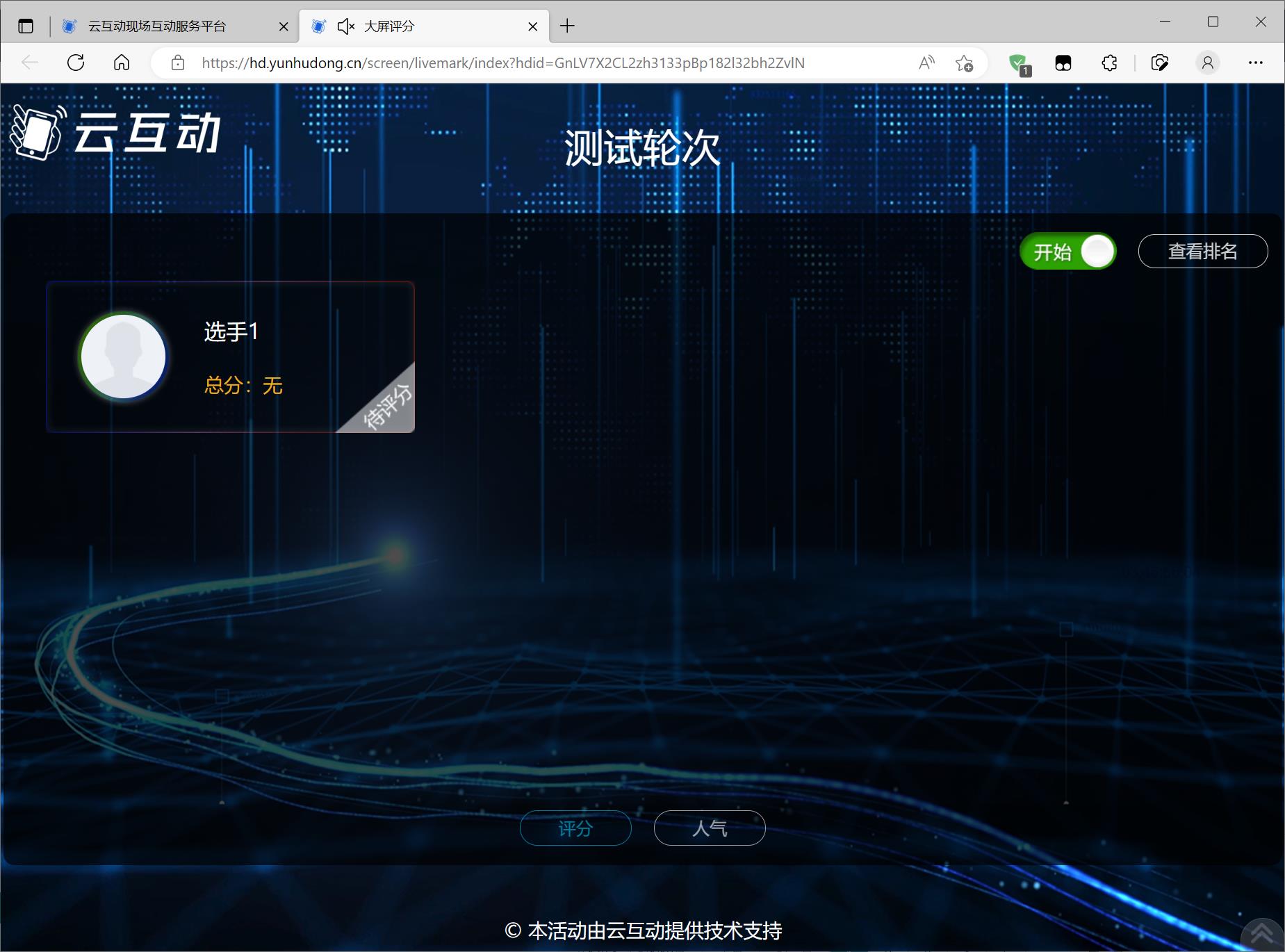Refresh the current page
Screen dimensions: 1285x952
click(76, 63)
